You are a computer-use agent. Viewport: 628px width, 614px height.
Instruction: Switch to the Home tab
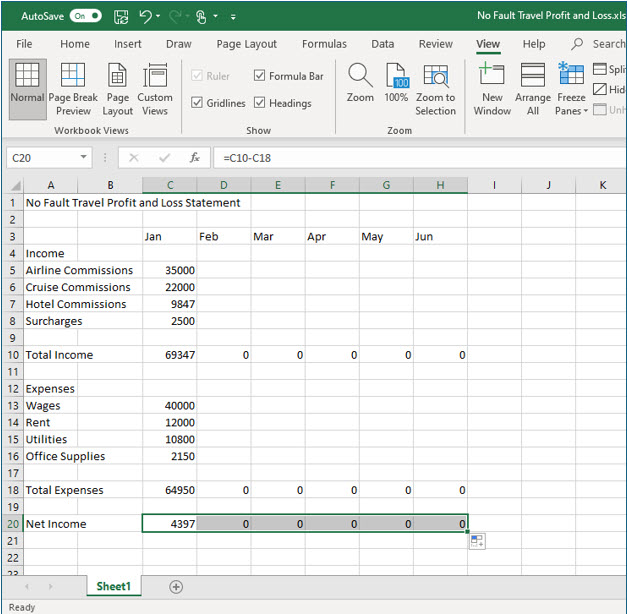pos(75,44)
